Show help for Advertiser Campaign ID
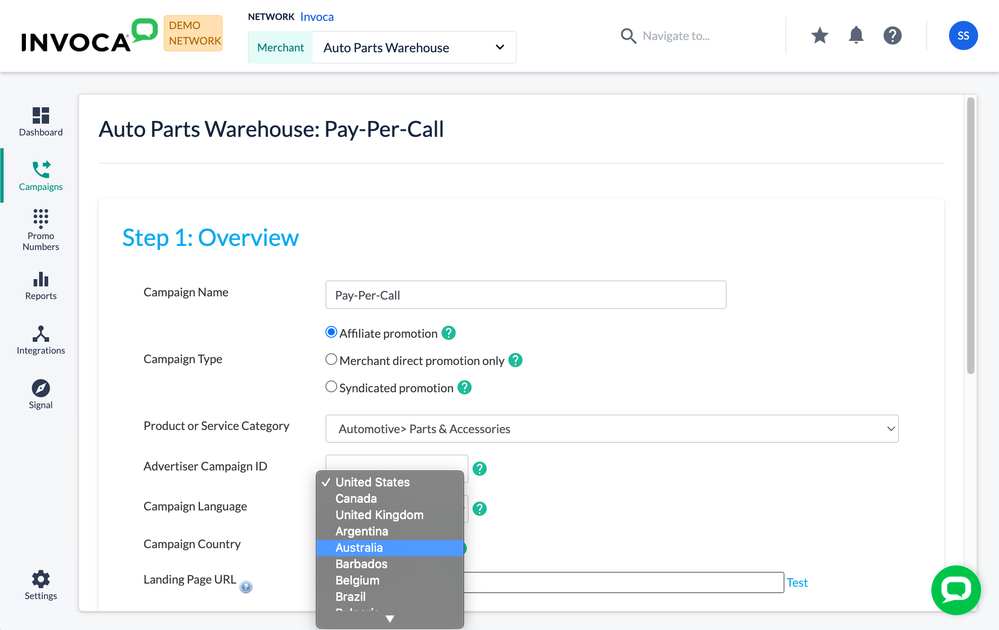The image size is (999, 630). tap(480, 469)
